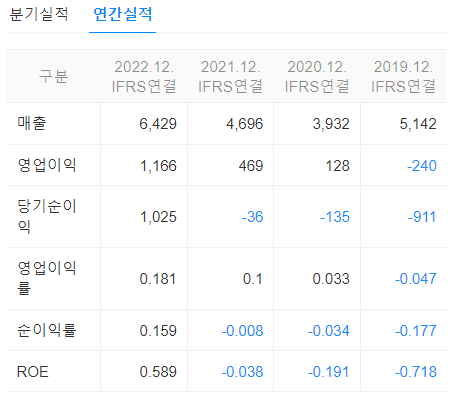Click the -0.047 operating margin value

[x=416, y=279]
